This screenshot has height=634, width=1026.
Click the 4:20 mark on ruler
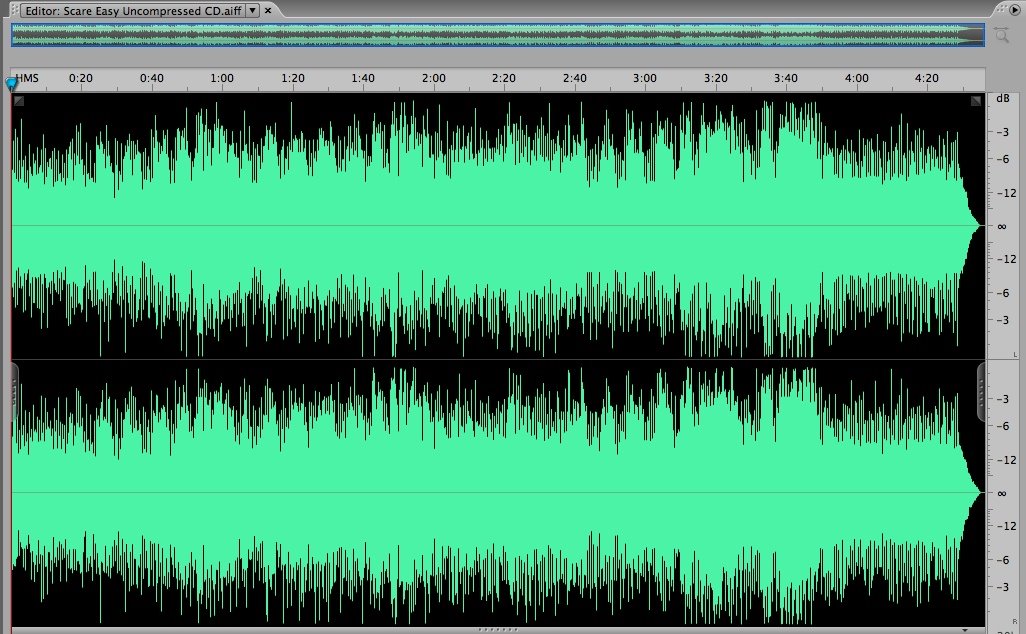927,78
